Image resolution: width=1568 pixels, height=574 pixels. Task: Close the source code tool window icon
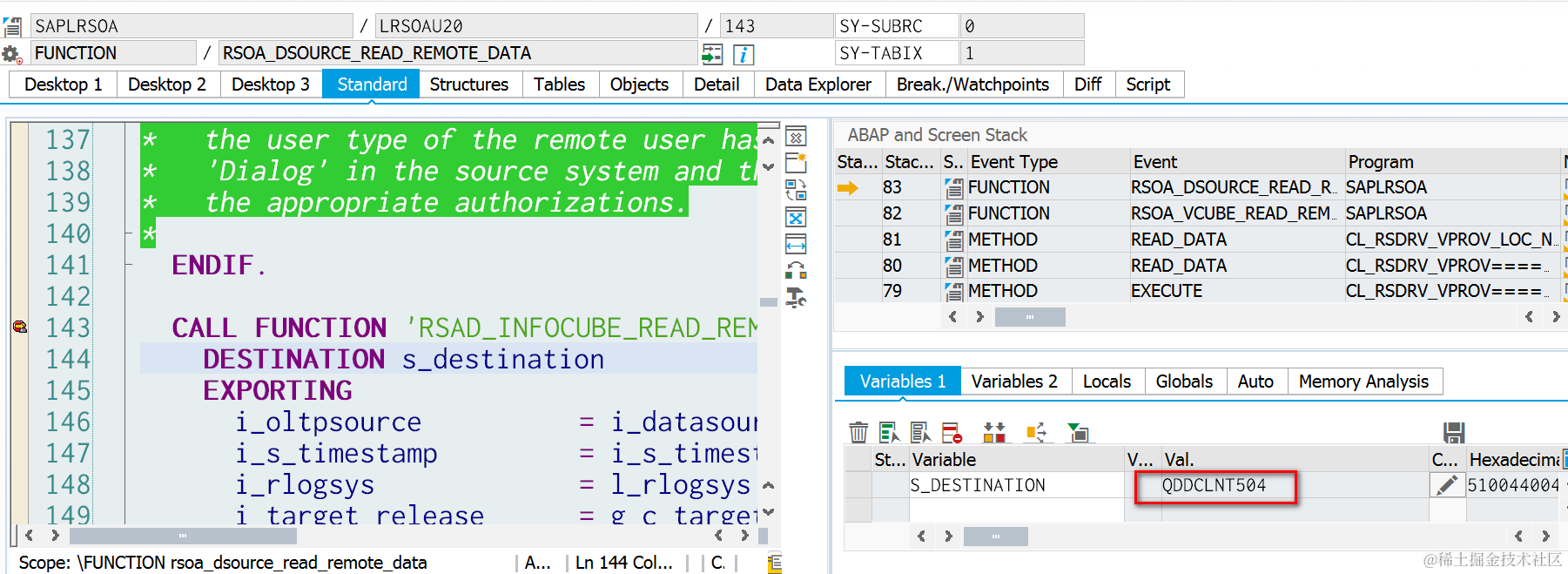tap(796, 137)
